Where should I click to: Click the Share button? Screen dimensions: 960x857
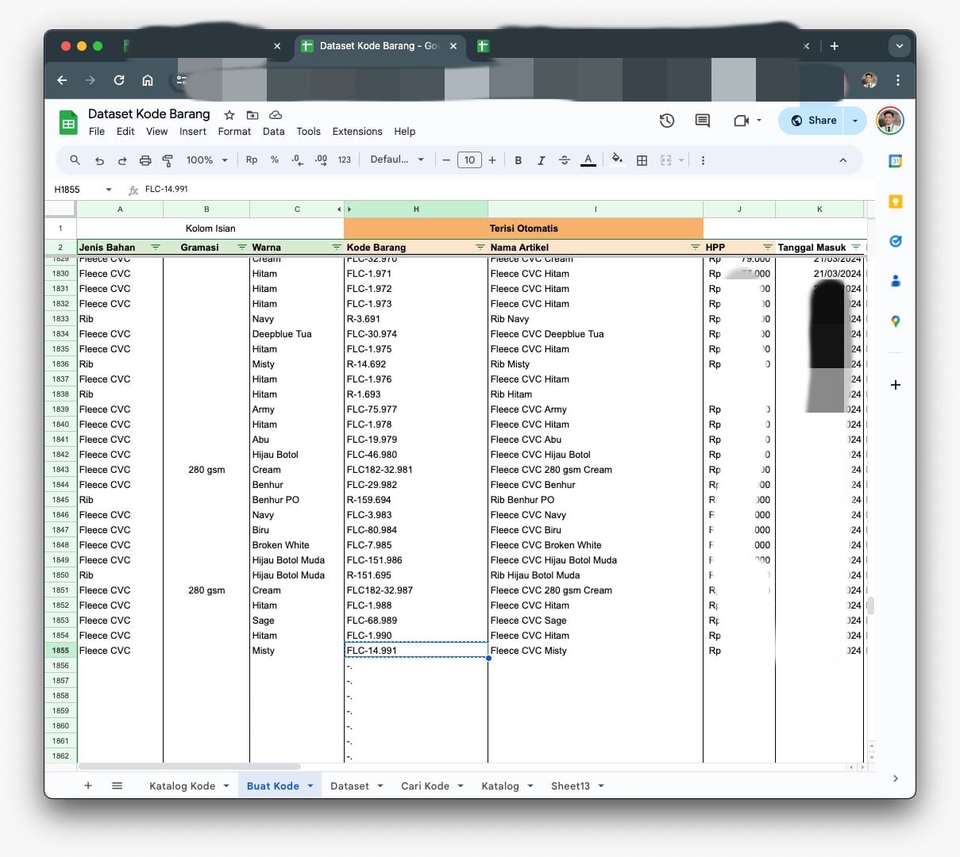[812, 120]
